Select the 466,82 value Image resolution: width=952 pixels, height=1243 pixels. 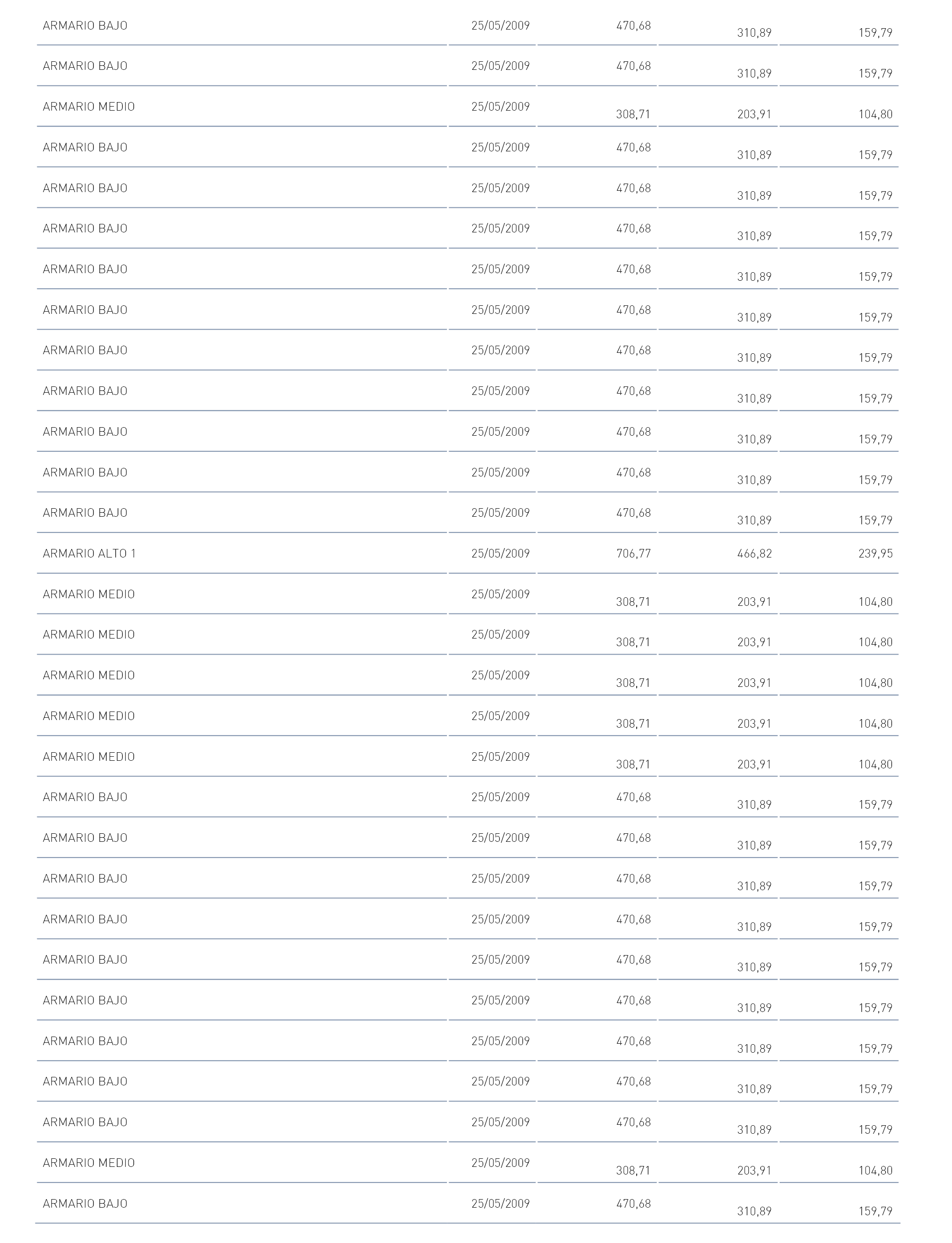click(754, 553)
